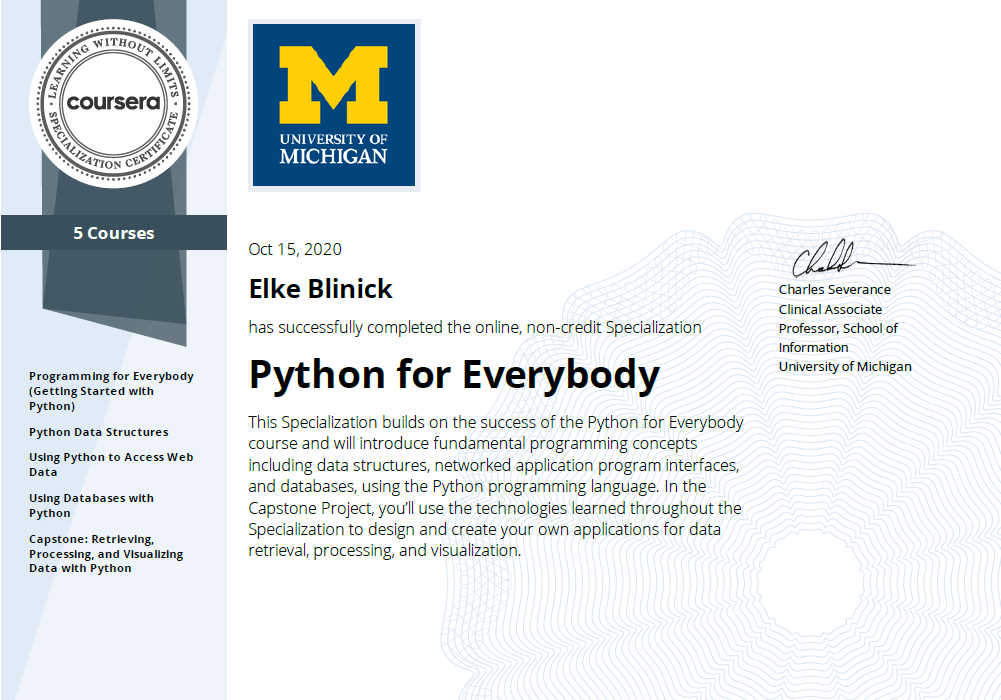Click 'Professor, School of' signer line

click(838, 329)
